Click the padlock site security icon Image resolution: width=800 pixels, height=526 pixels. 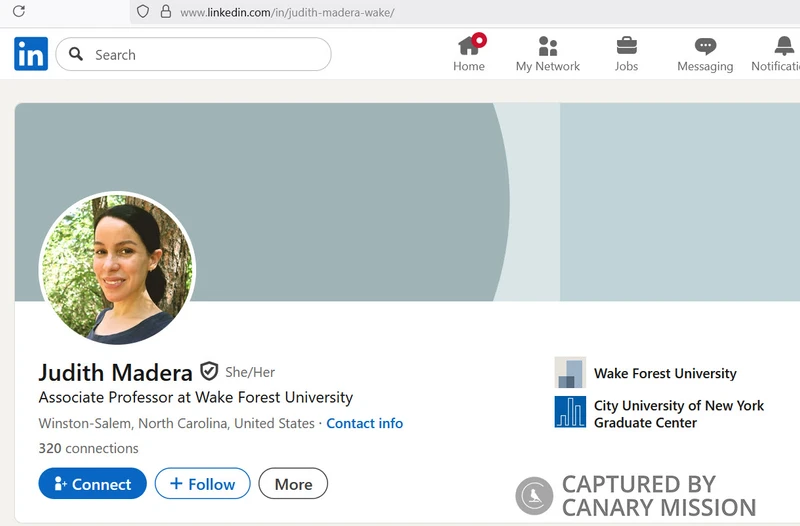click(x=165, y=12)
